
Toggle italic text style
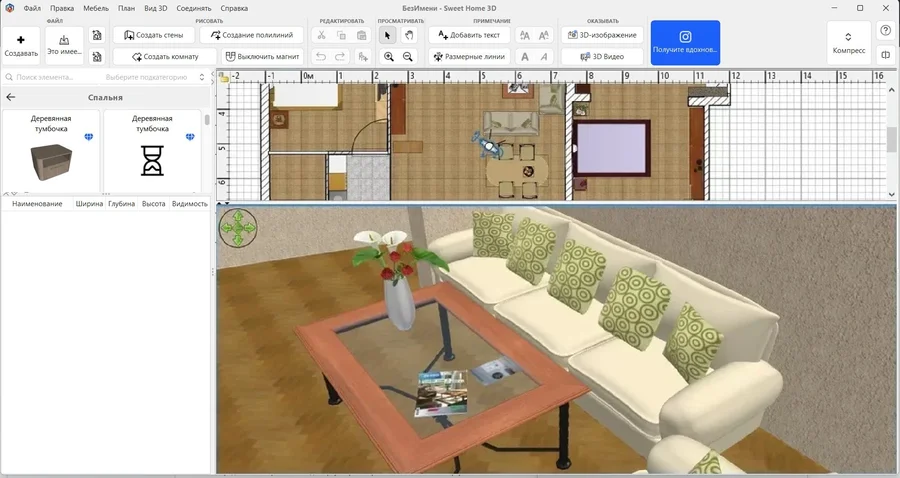point(544,57)
